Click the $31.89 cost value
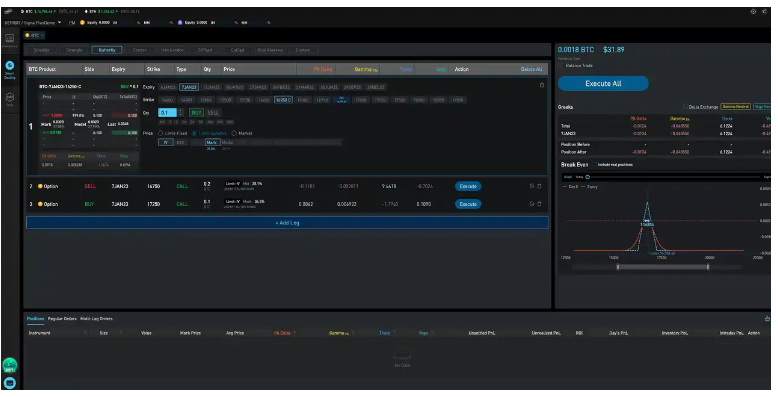Viewport: 778px width, 397px height. click(614, 50)
